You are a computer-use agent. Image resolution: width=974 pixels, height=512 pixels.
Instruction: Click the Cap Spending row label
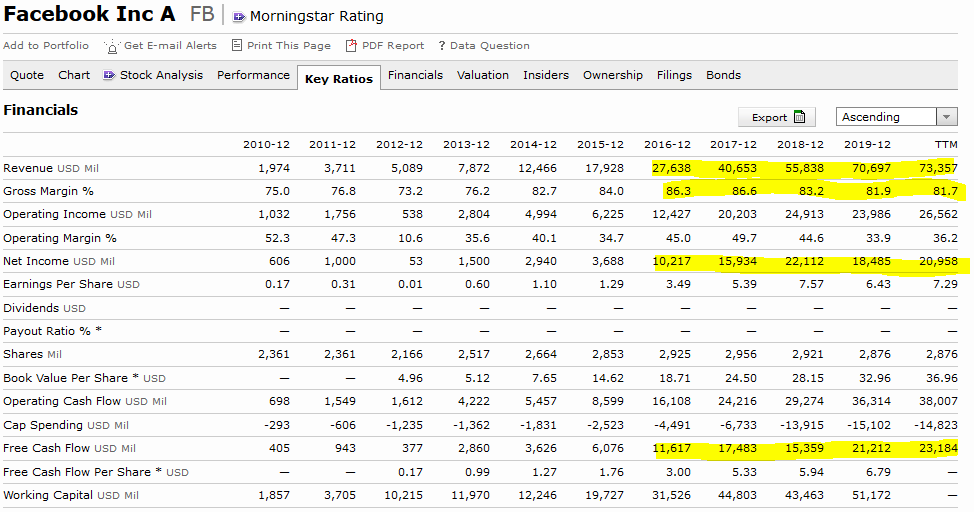point(66,425)
